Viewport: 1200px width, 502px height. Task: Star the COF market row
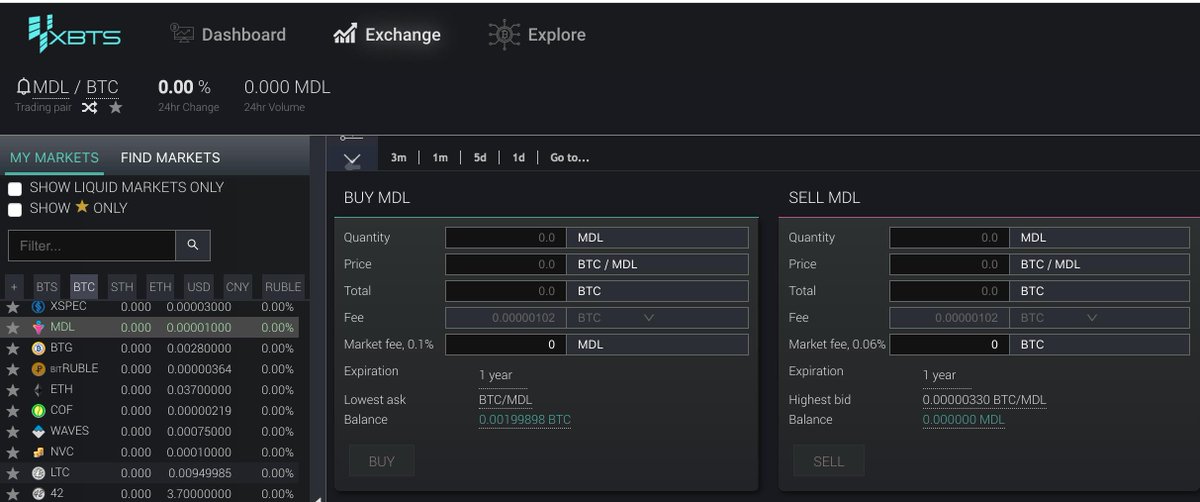pyautogui.click(x=13, y=411)
